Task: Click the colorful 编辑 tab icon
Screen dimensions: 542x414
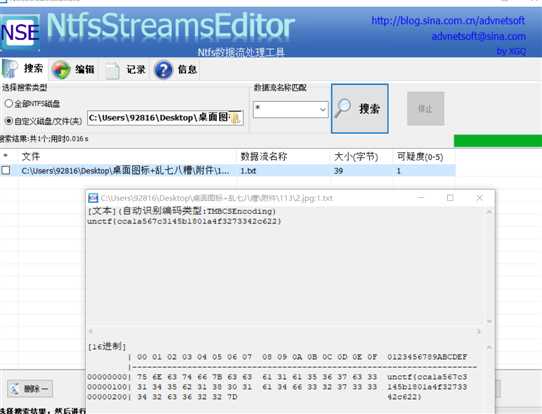Action: (61, 69)
